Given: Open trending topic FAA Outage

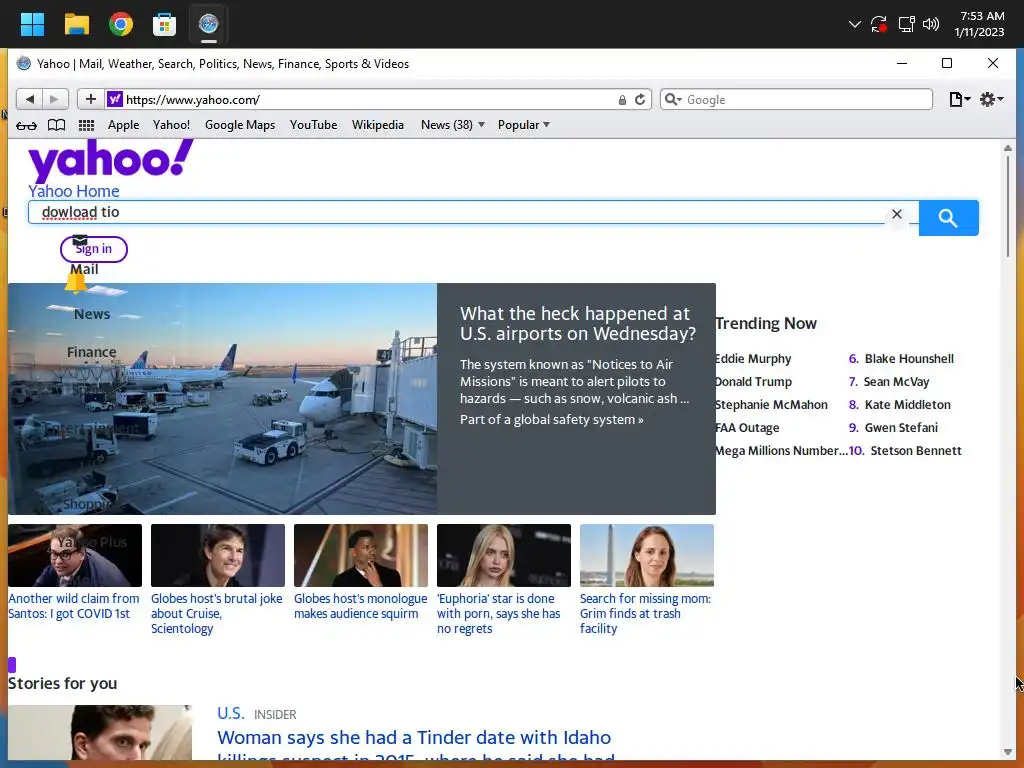Looking at the screenshot, I should [747, 427].
